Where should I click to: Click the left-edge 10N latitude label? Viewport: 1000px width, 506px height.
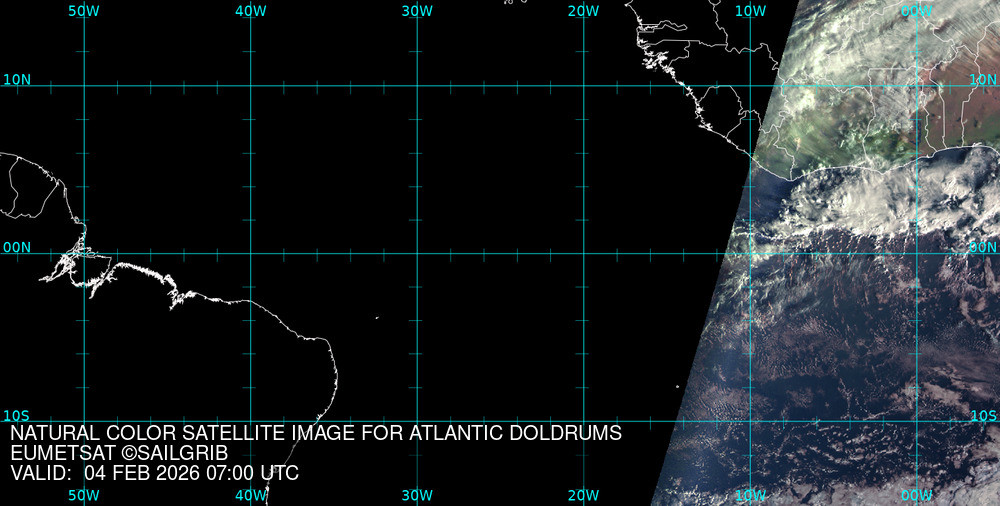click(17, 79)
